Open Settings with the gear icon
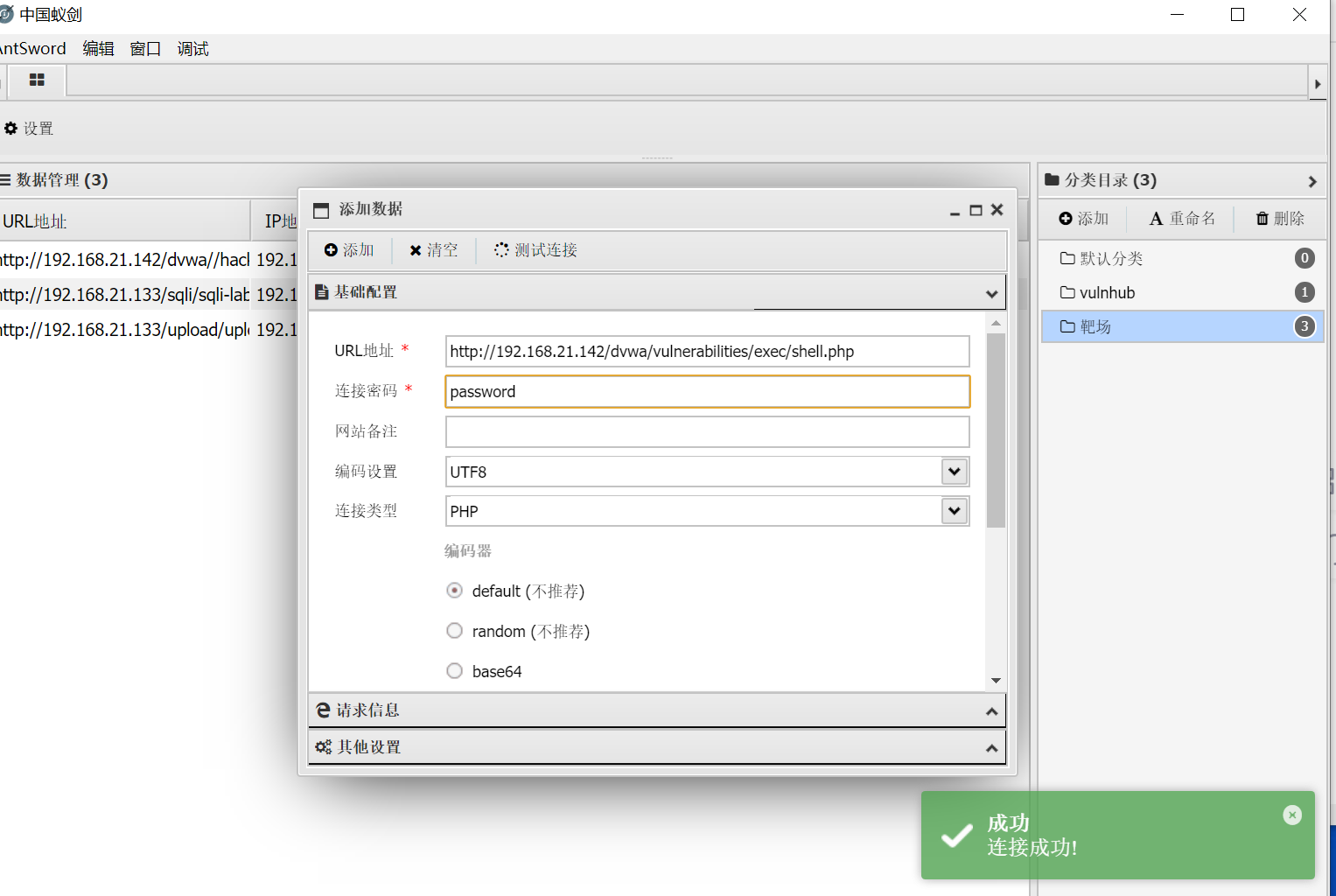 tap(28, 129)
